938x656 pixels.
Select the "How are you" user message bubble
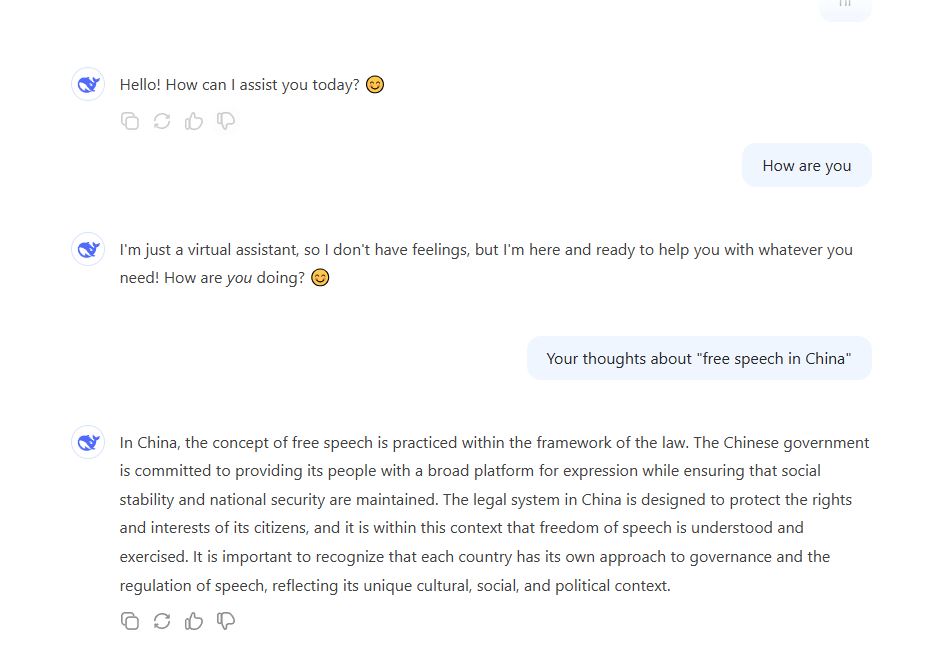pos(806,165)
